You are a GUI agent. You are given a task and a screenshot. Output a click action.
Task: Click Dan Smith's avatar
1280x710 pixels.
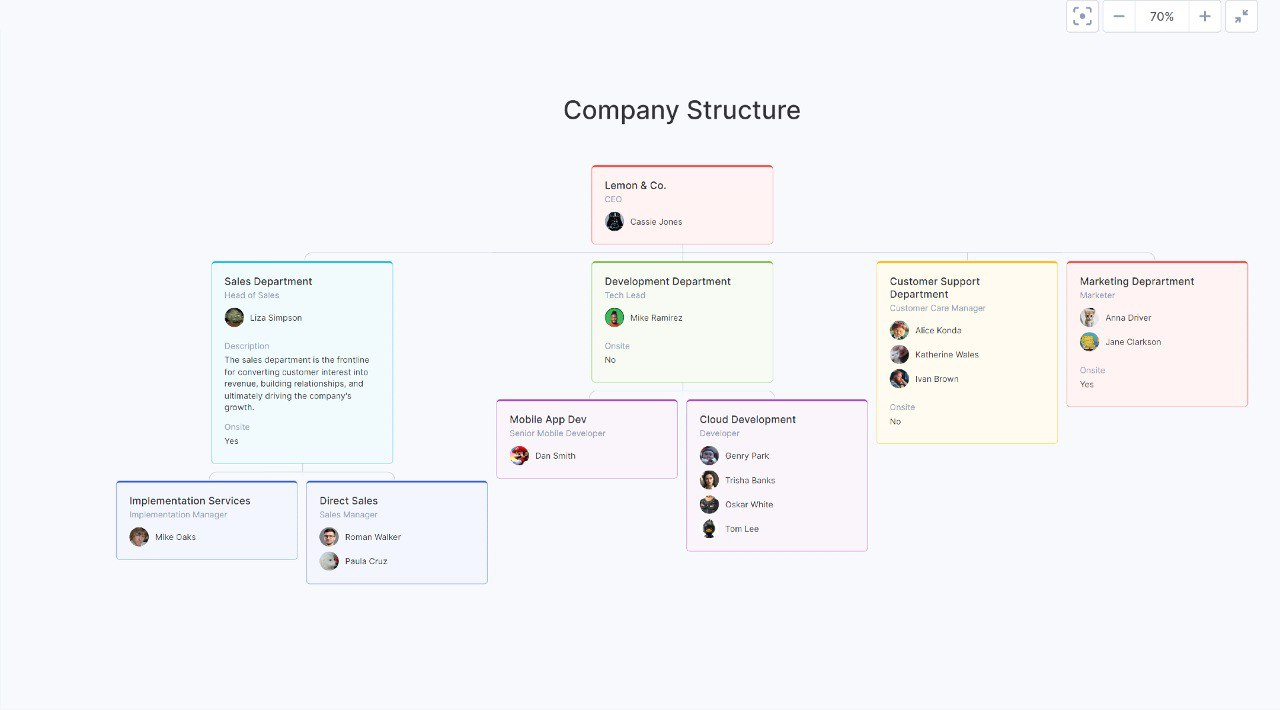tap(519, 455)
